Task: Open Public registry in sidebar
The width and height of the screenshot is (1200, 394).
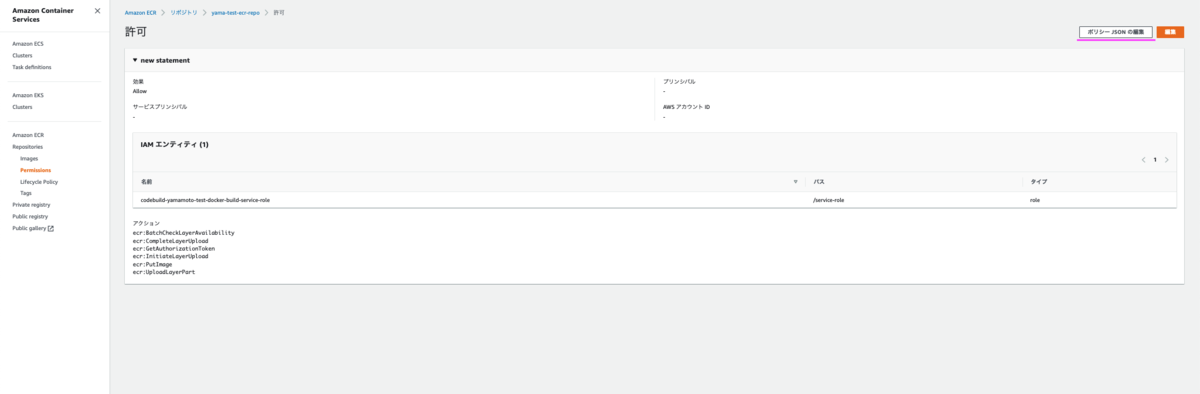Action: (x=30, y=216)
